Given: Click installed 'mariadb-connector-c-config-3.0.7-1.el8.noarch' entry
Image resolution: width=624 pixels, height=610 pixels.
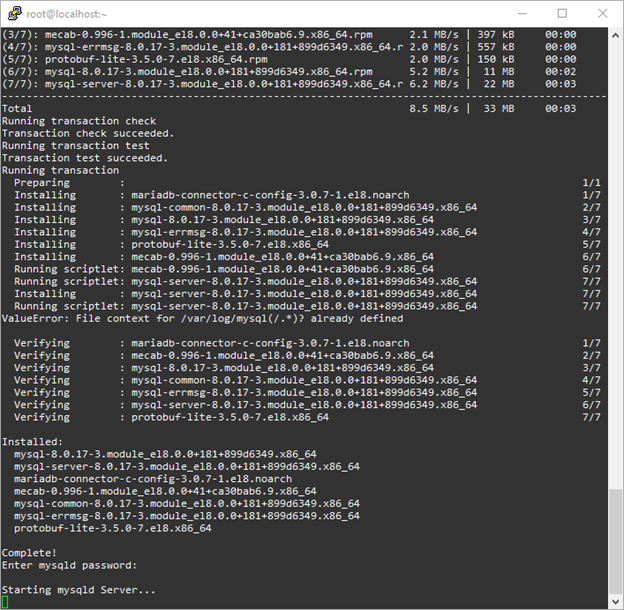Looking at the screenshot, I should pyautogui.click(x=153, y=479).
